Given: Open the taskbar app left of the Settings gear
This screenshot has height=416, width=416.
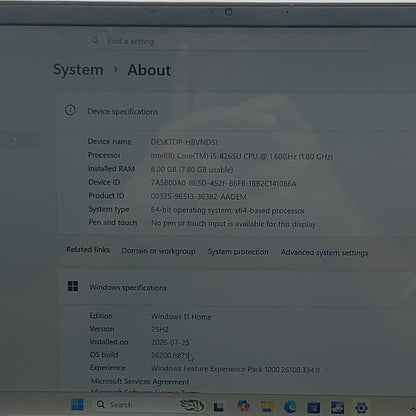Looking at the screenshot, I should [x=337, y=407].
